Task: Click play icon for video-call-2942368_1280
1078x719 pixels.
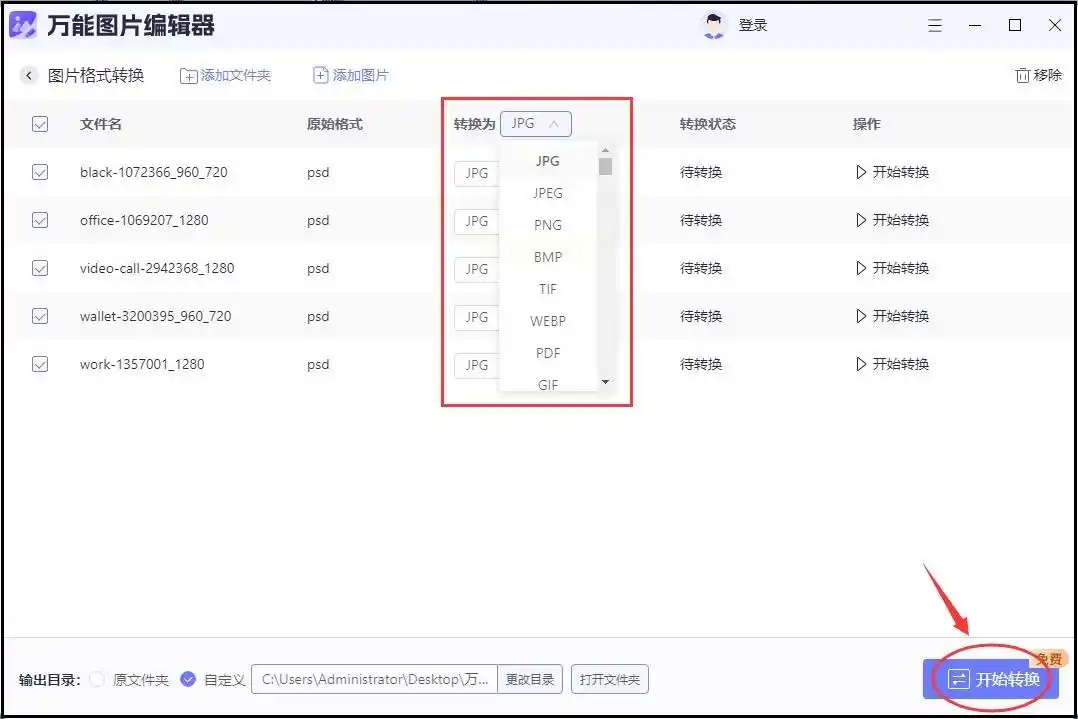Action: click(x=861, y=268)
